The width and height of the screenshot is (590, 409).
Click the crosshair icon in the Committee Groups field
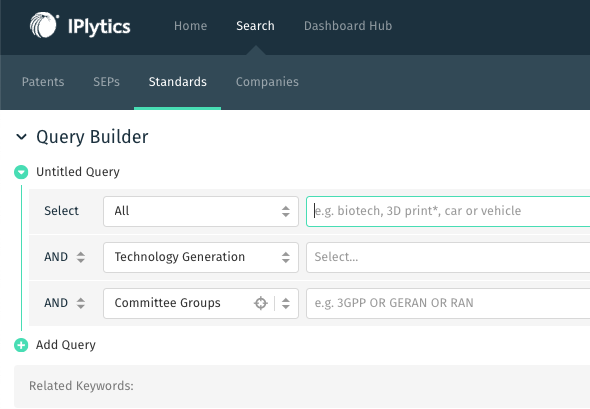pyautogui.click(x=260, y=303)
